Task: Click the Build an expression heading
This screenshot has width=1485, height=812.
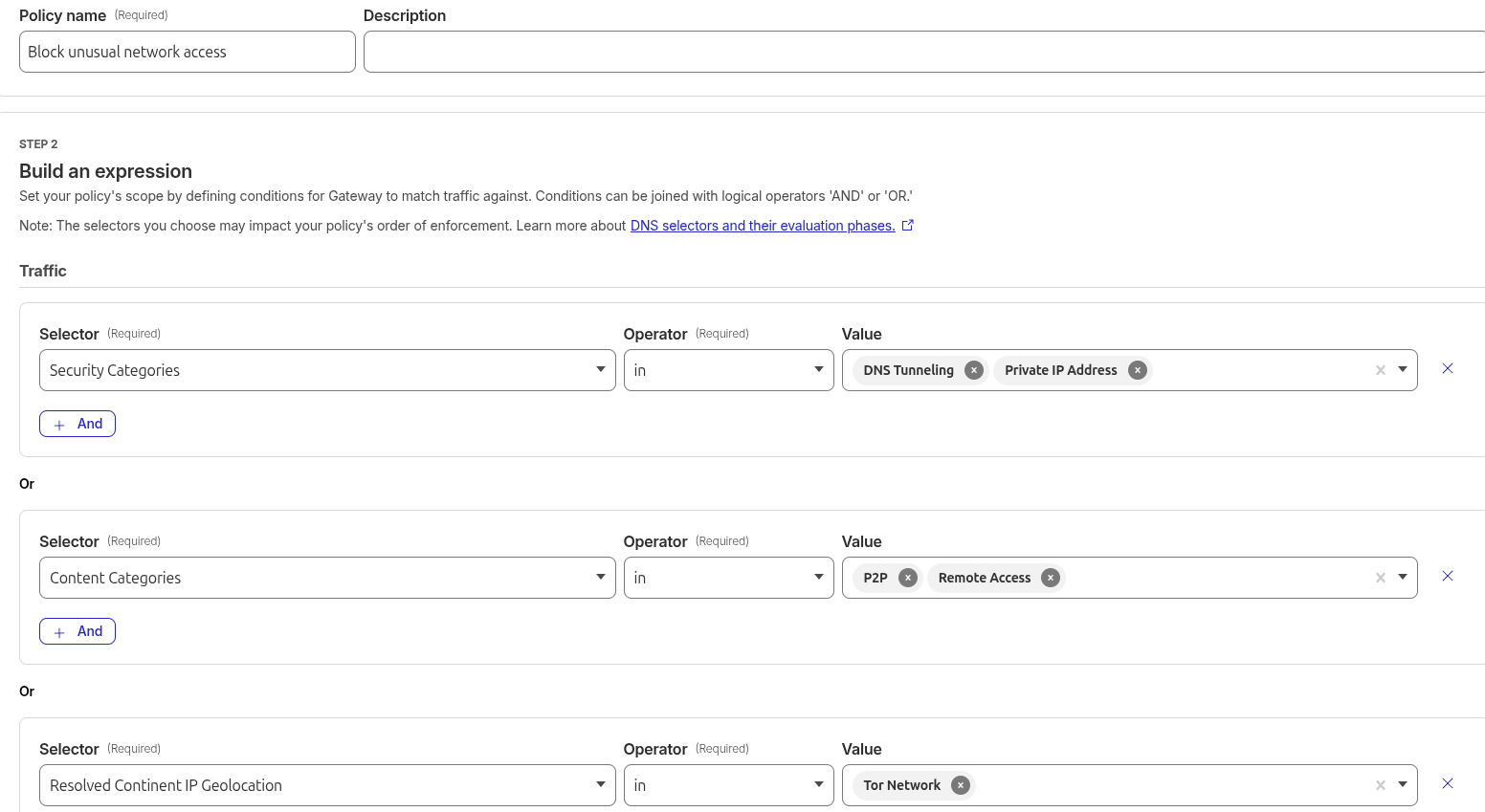Action: (x=105, y=171)
